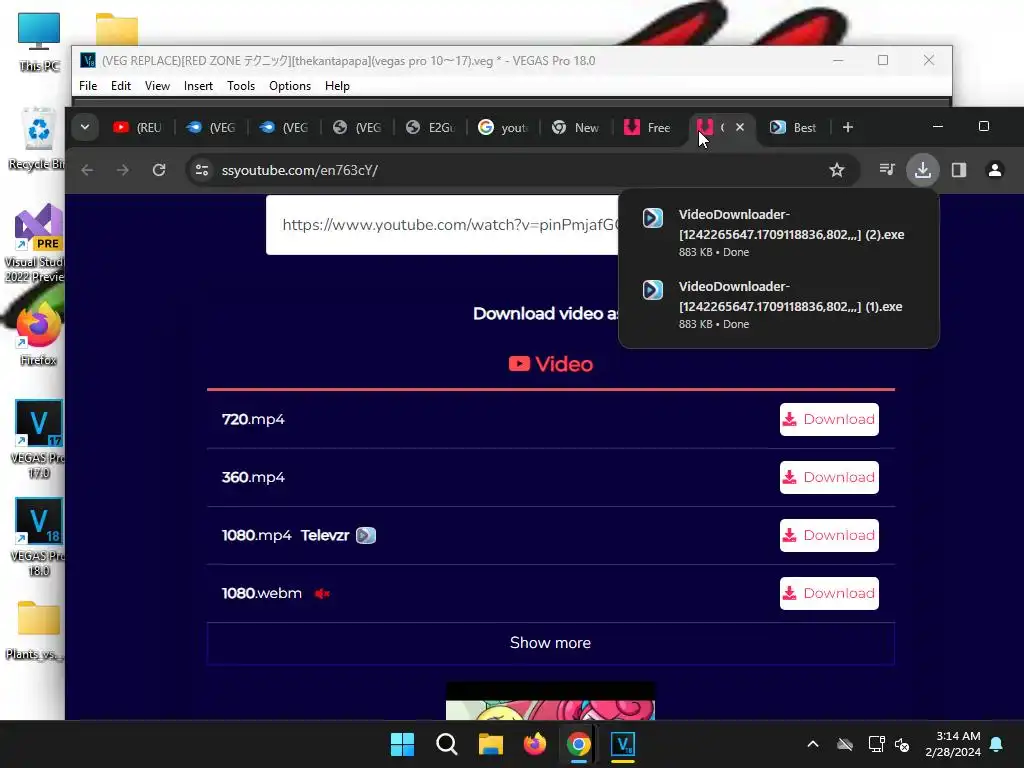
Task: Open the Options menu in VEGAS Pro
Action: pyautogui.click(x=290, y=86)
